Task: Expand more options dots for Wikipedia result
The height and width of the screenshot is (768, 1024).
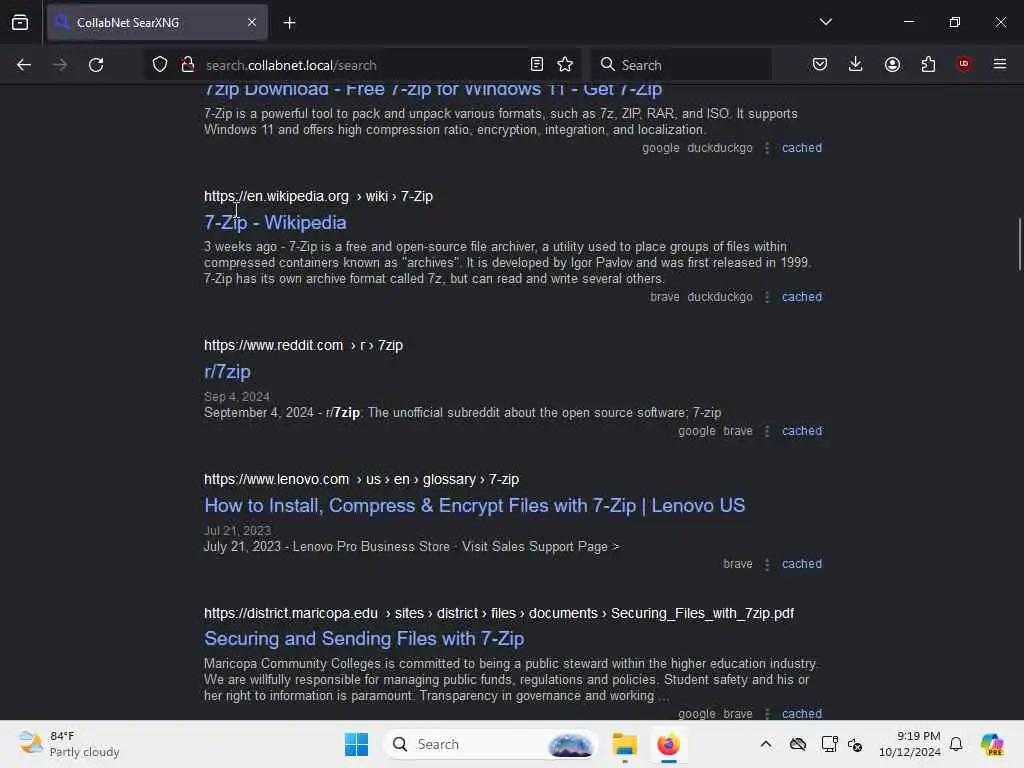Action: point(767,297)
